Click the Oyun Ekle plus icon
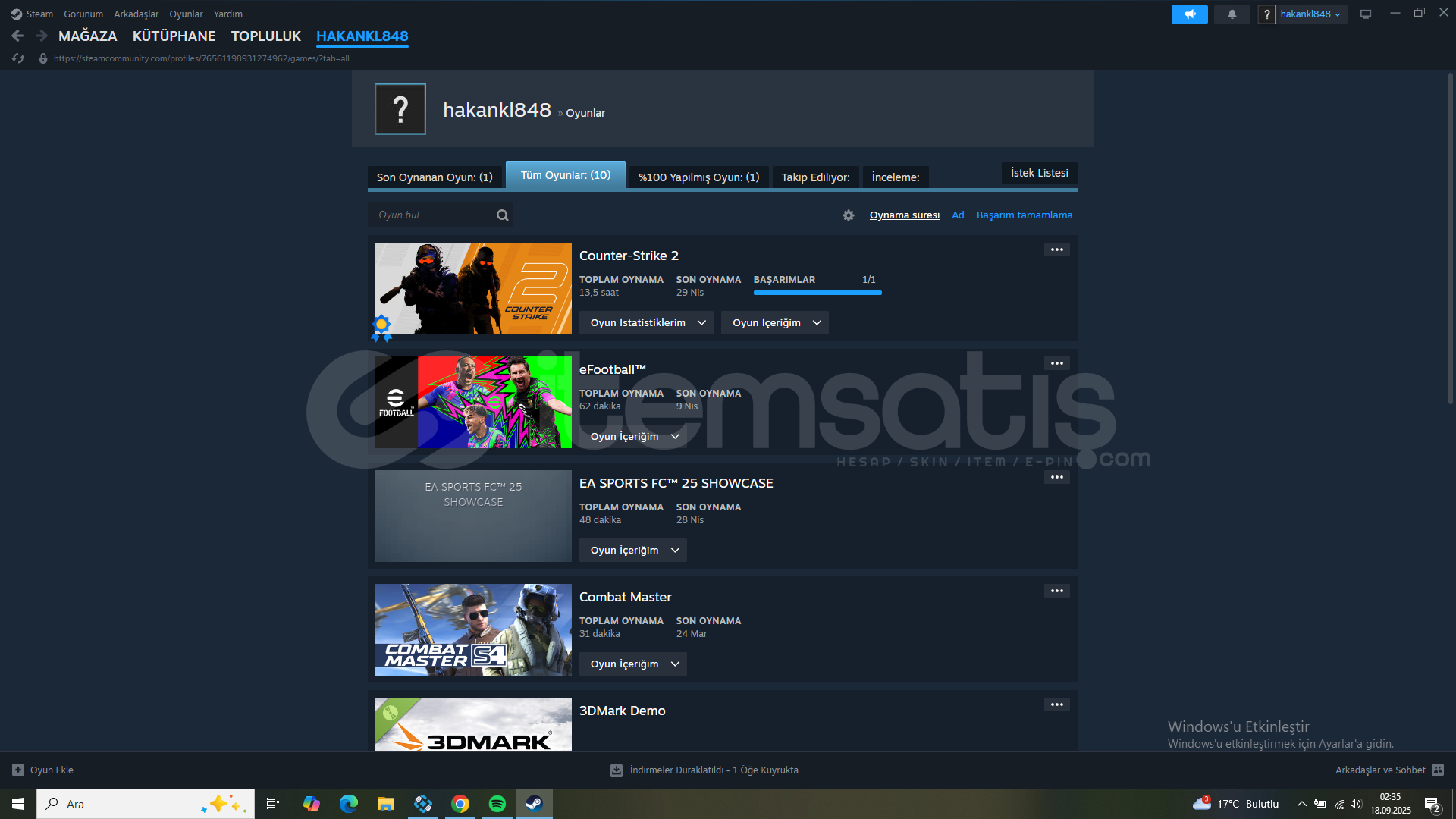 [18, 770]
